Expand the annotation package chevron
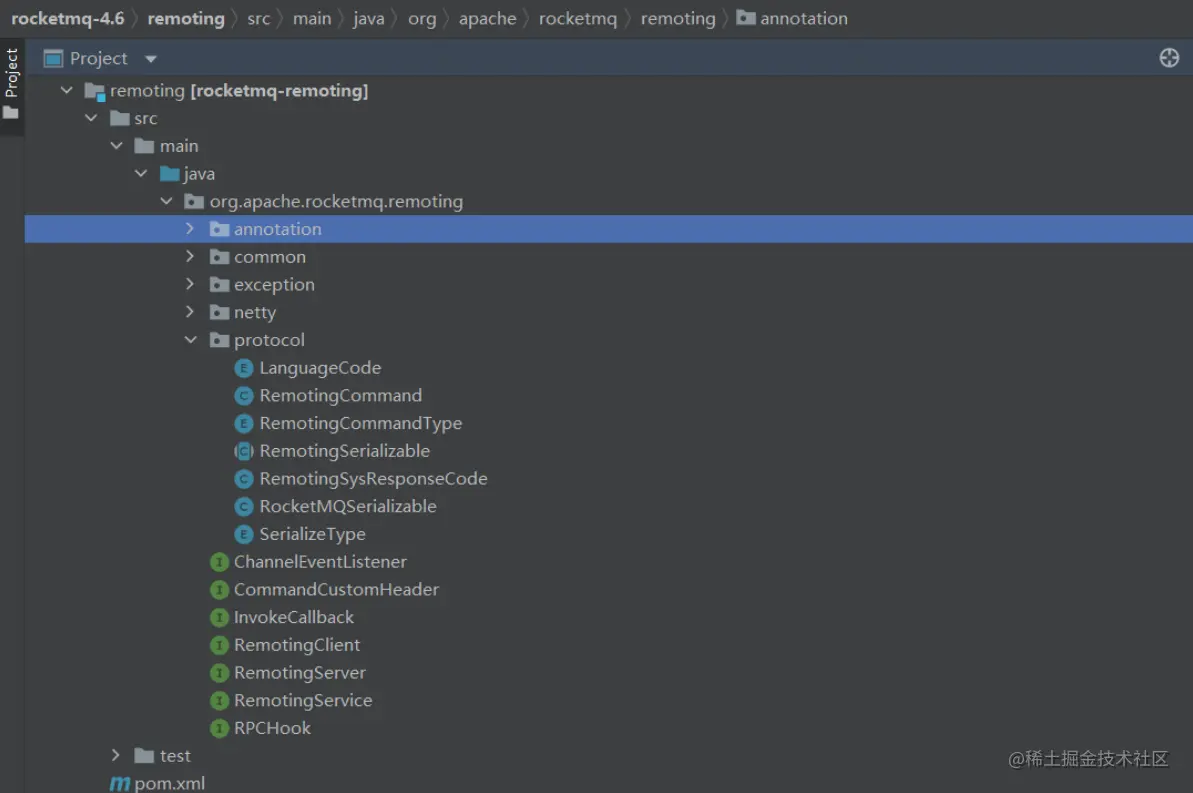Viewport: 1193px width, 793px height. (x=190, y=228)
